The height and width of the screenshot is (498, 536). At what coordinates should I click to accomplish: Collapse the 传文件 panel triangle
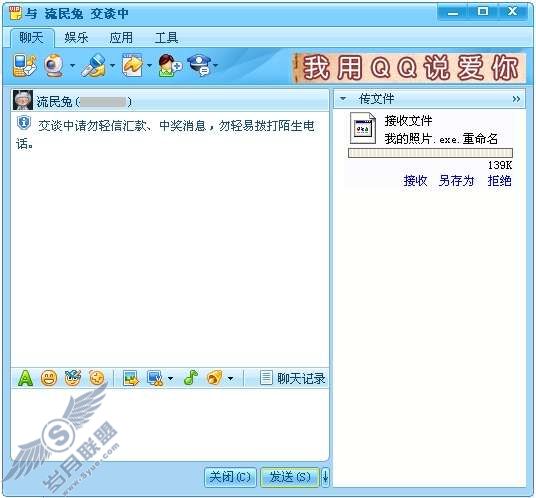pos(343,99)
